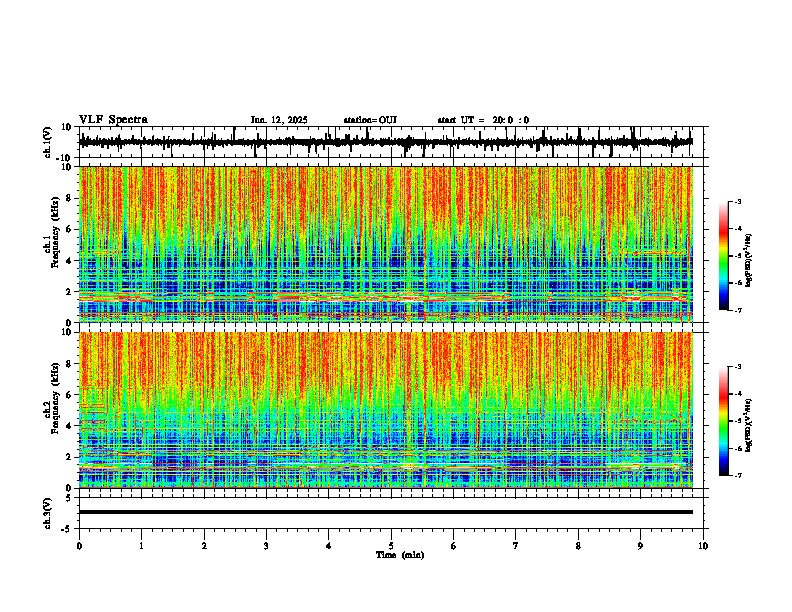Click the "2" minute tick label
792x612 pixels.
[204, 546]
